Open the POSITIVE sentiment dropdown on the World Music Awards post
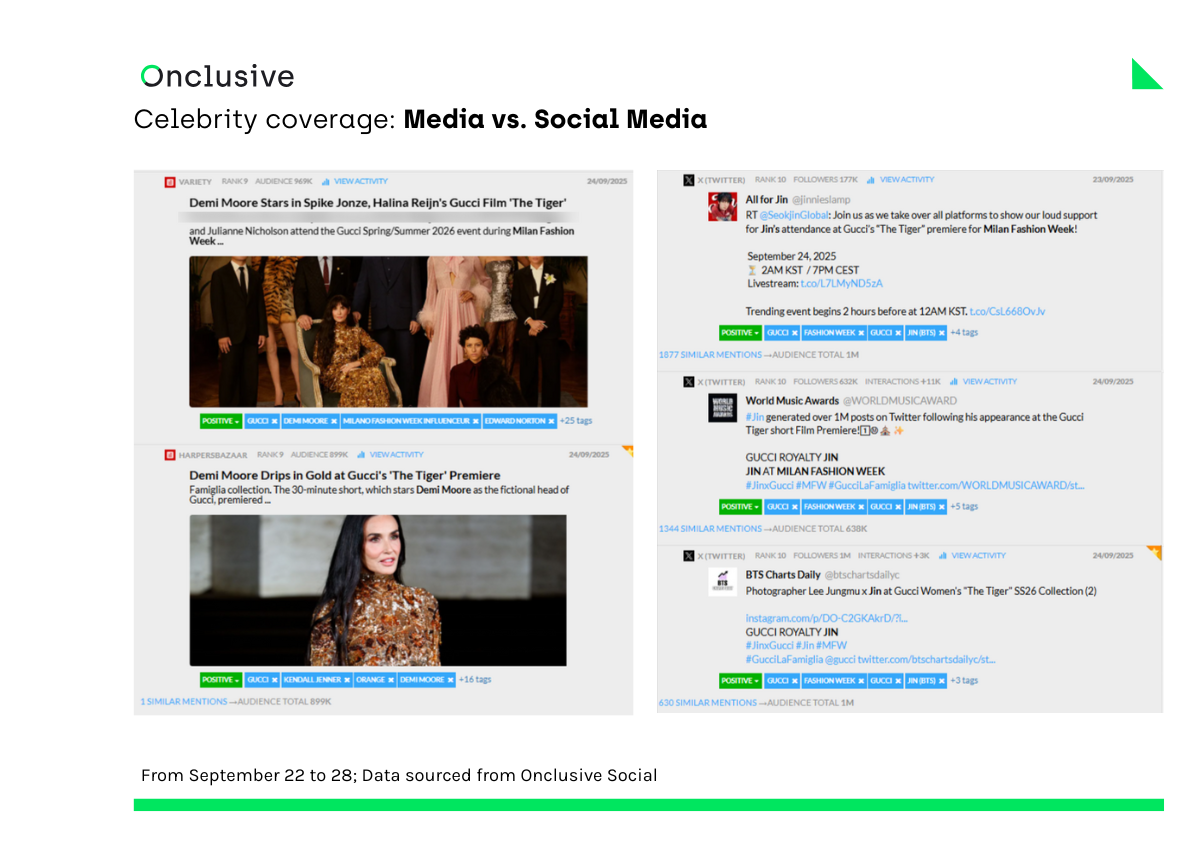Screen dimensions: 1200x850 click(x=740, y=507)
